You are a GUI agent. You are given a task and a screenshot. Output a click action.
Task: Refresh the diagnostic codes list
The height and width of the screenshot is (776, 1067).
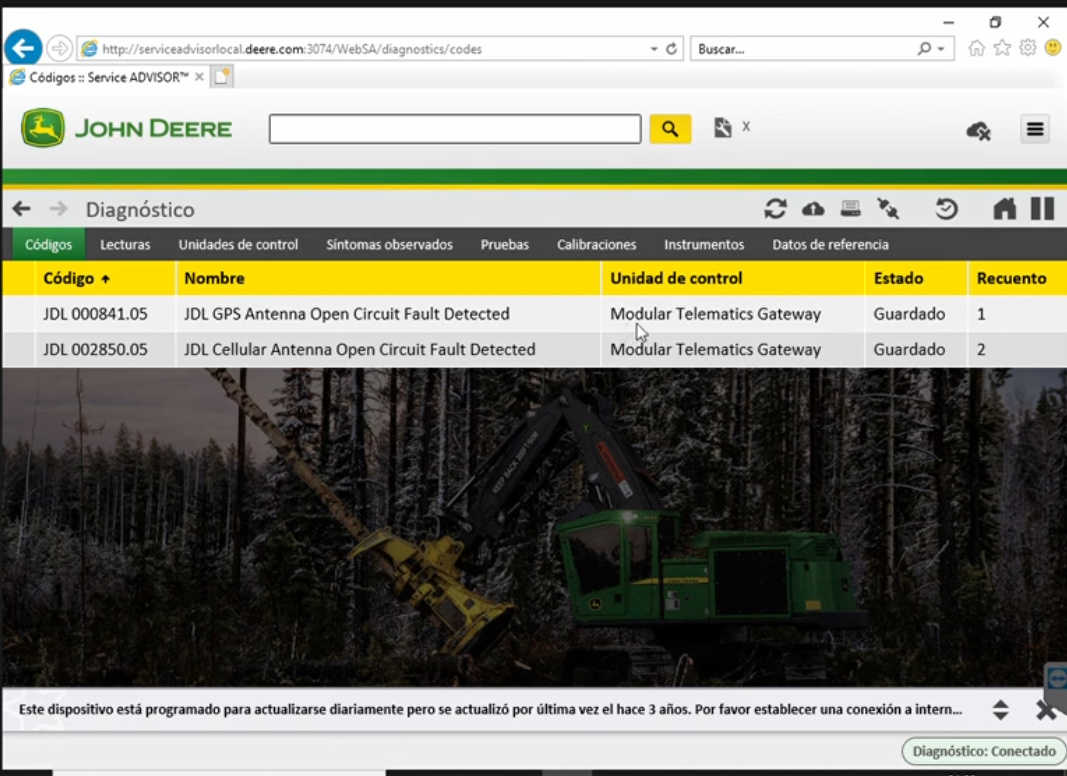pyautogui.click(x=775, y=208)
